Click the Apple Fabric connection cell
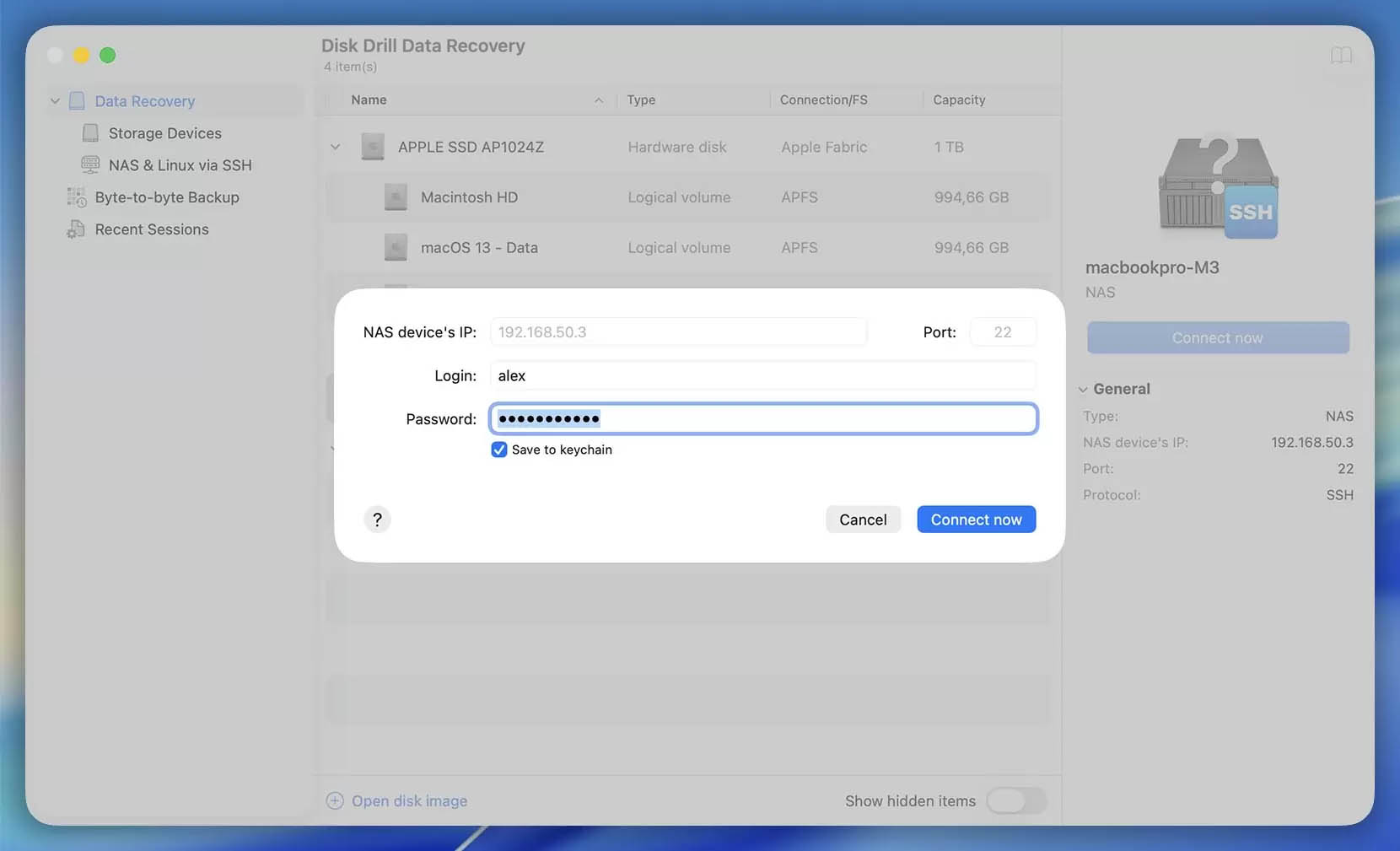 [824, 147]
